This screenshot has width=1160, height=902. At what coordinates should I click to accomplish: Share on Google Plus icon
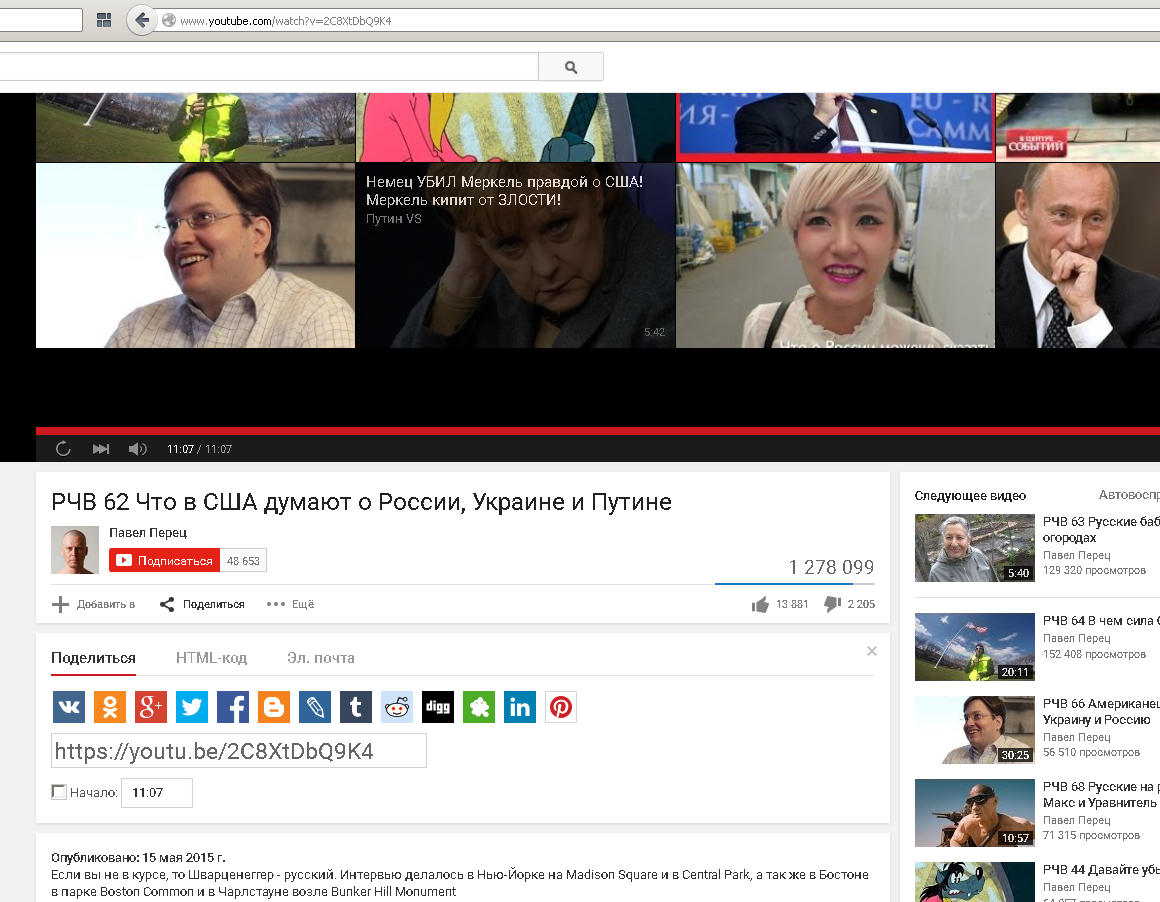coord(151,707)
